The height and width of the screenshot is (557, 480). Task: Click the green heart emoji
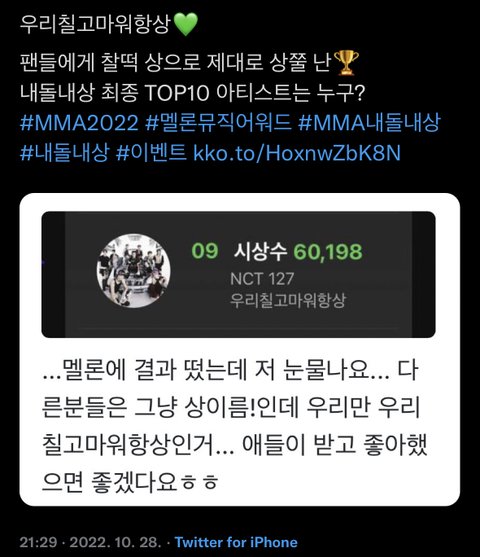[187, 24]
